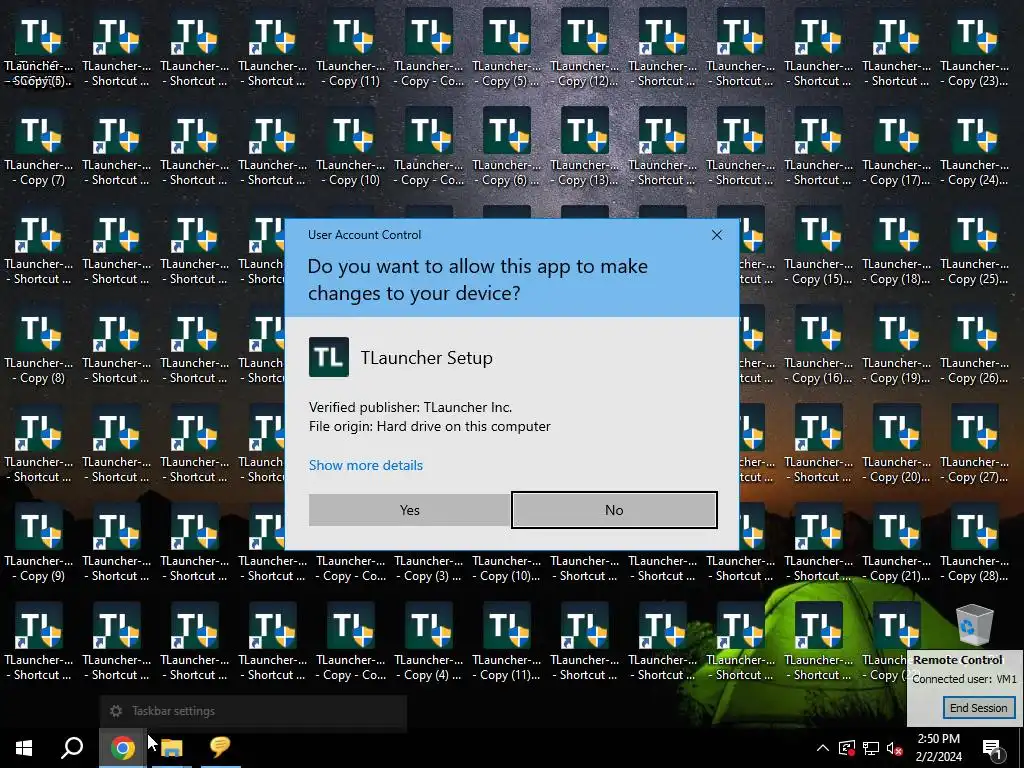Select TLauncher Copy (27) desktop icon
The width and height of the screenshot is (1024, 768).
click(974, 445)
